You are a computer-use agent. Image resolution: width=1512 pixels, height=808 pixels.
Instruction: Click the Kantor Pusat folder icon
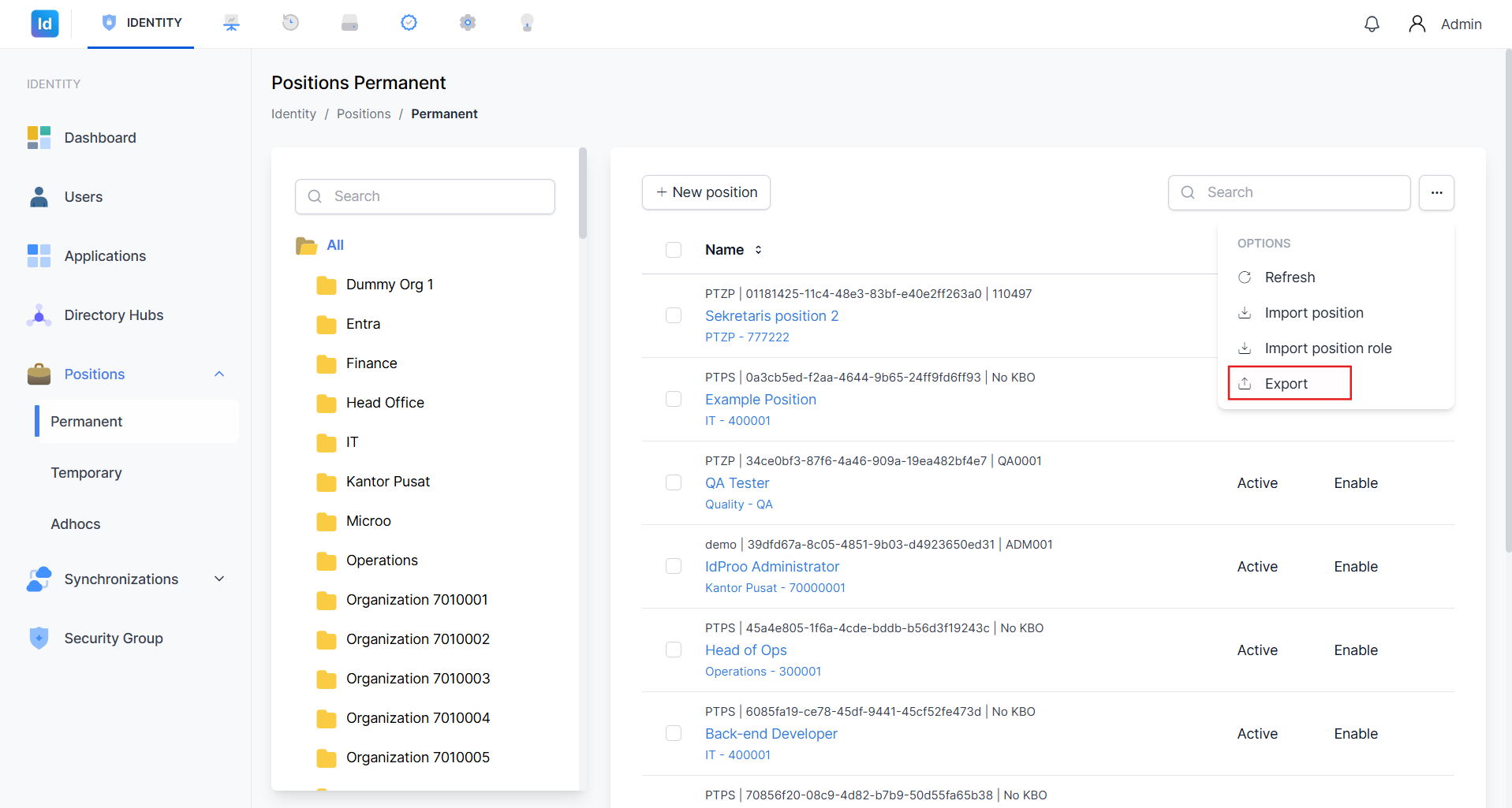pyautogui.click(x=327, y=482)
